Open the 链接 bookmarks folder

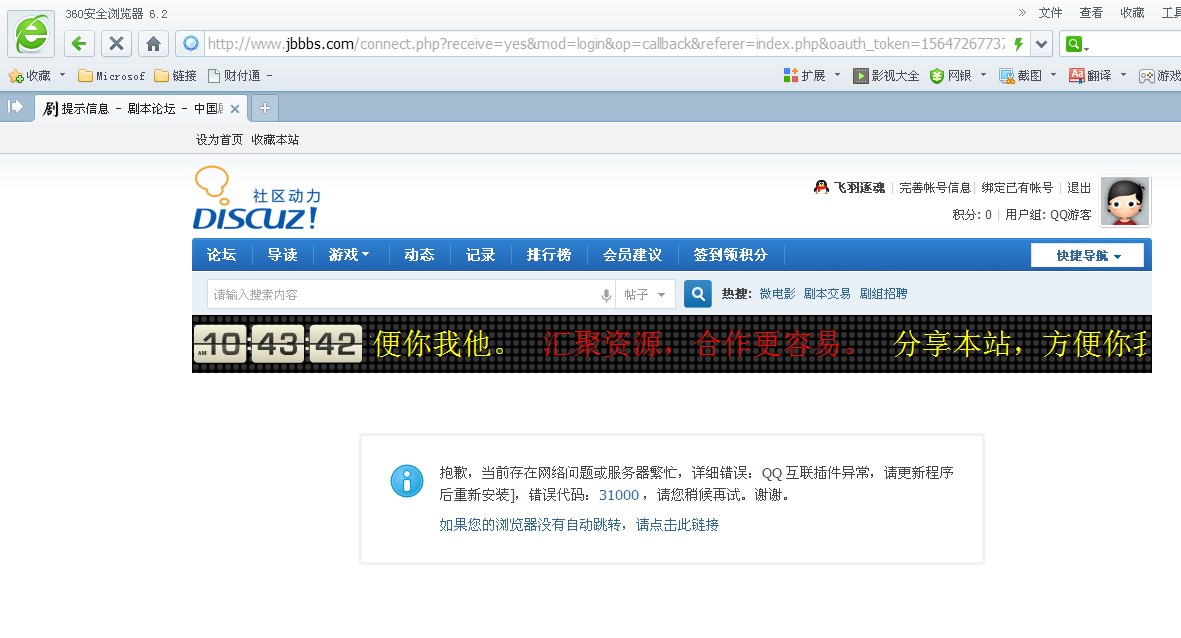[175, 76]
